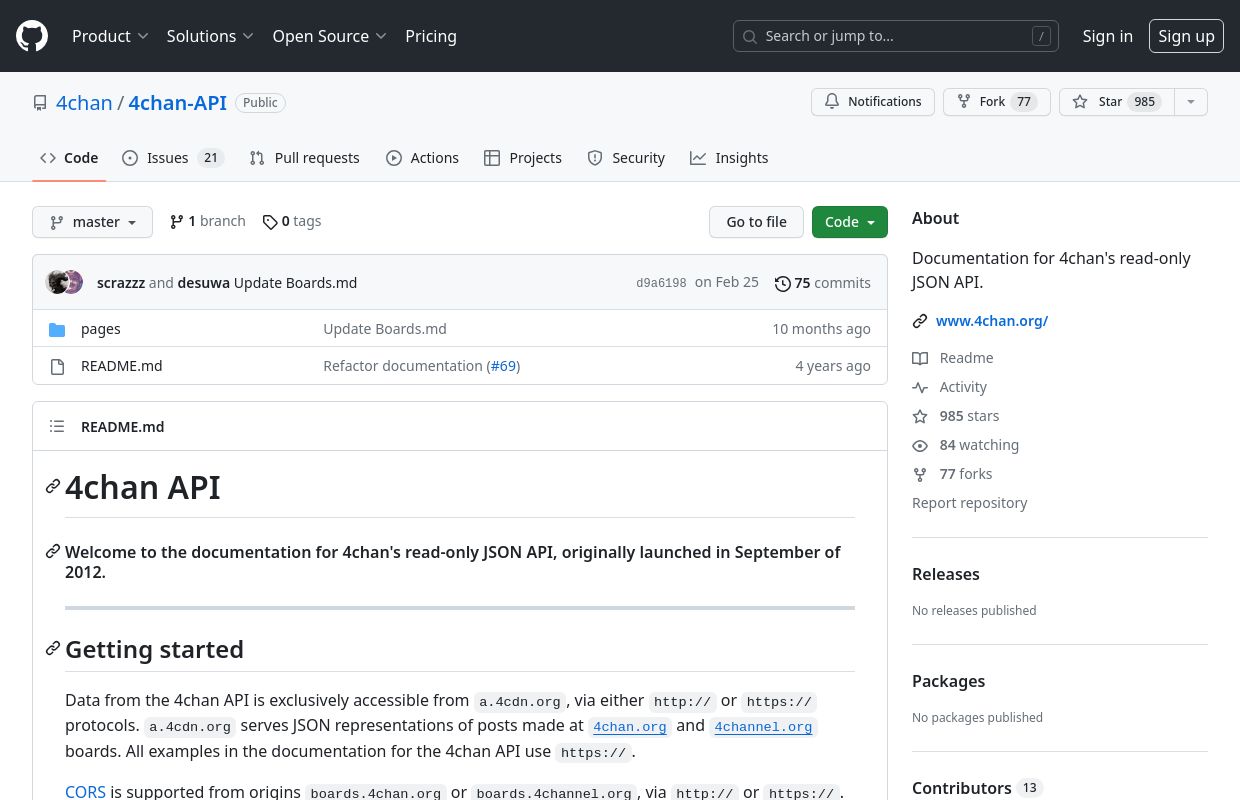Click the scrazzz and desuwa avatar image
Image resolution: width=1240 pixels, height=800 pixels.
[64, 283]
